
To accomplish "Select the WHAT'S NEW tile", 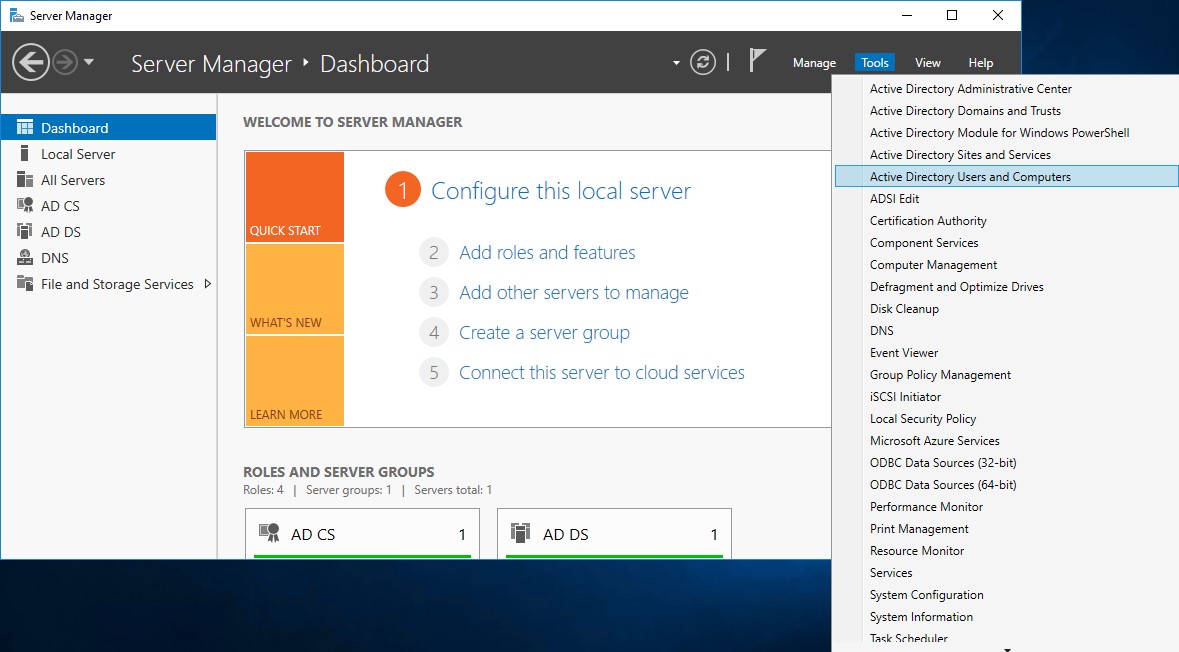I will [x=295, y=289].
